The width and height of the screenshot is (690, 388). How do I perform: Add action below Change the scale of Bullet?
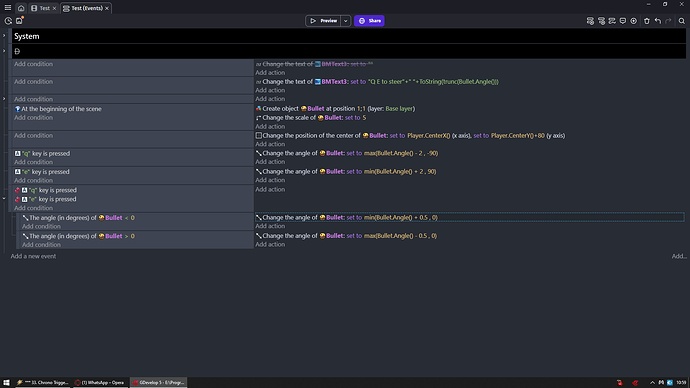coord(270,126)
